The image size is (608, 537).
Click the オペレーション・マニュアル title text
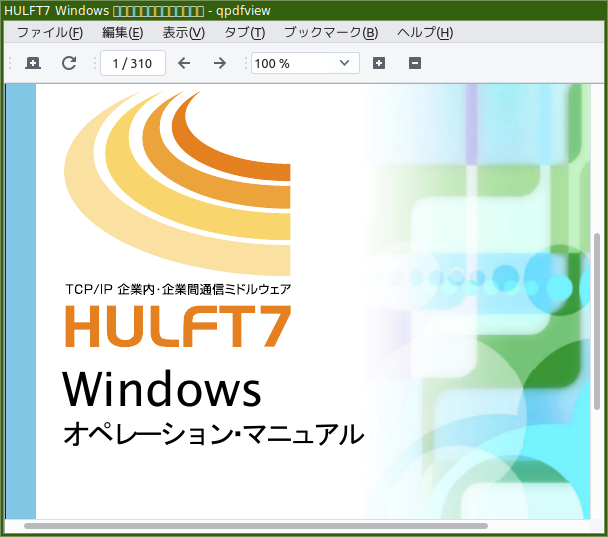(x=214, y=434)
